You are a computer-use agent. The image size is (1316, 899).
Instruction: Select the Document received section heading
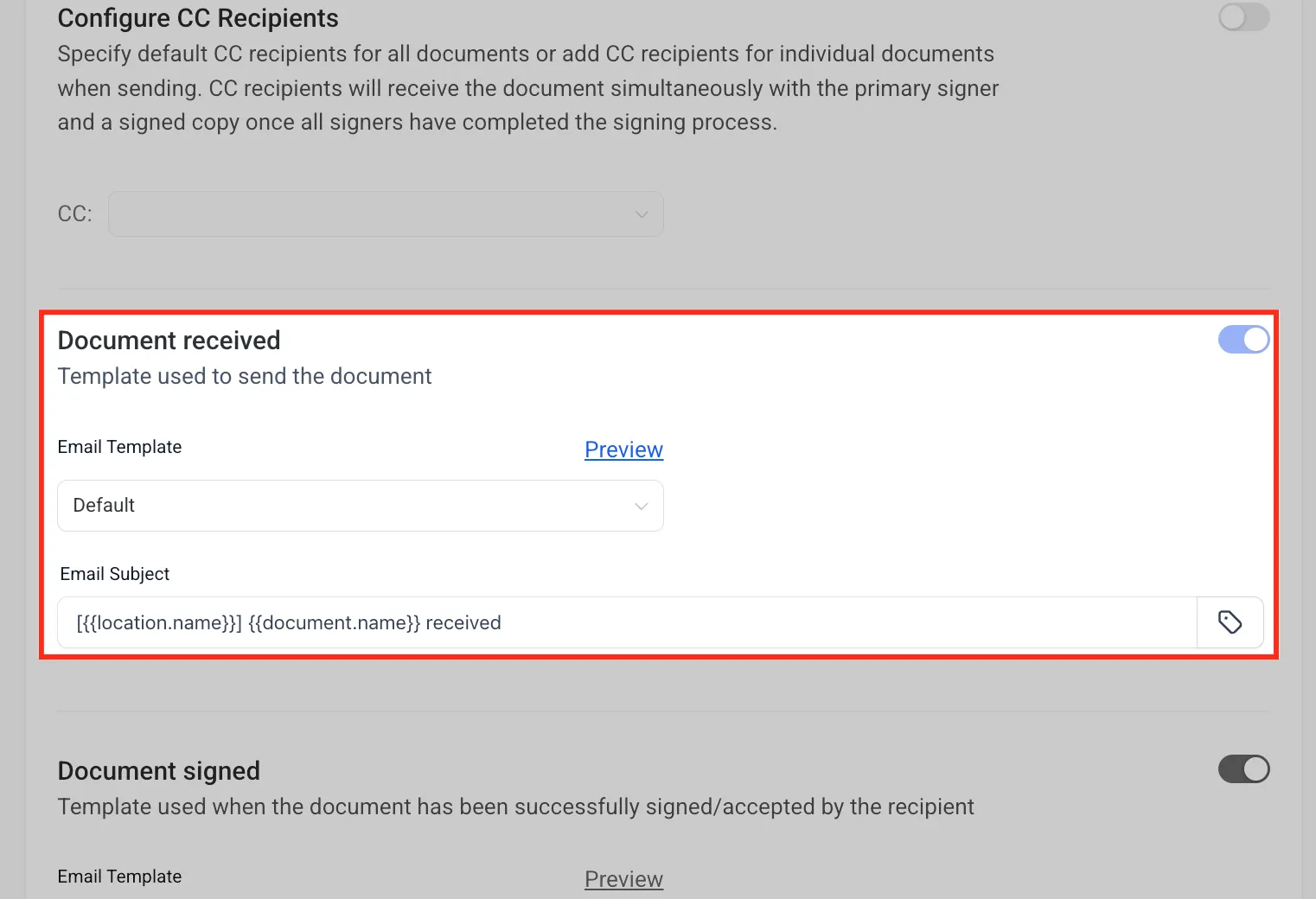(169, 341)
